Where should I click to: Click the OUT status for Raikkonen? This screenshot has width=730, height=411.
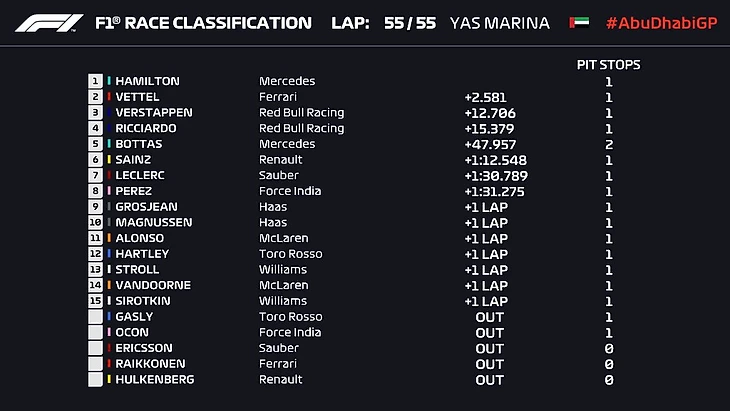coord(489,364)
